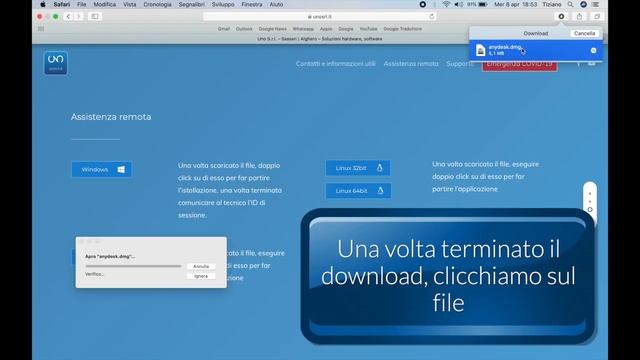Open the Google bookmark
Image resolution: width=640 pixels, height=360 pixels.
[x=346, y=29]
